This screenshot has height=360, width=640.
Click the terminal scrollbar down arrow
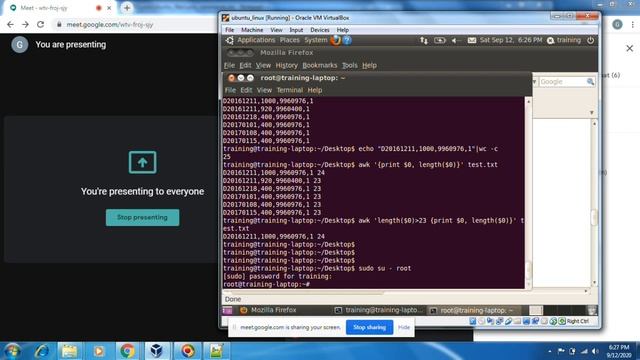click(528, 285)
